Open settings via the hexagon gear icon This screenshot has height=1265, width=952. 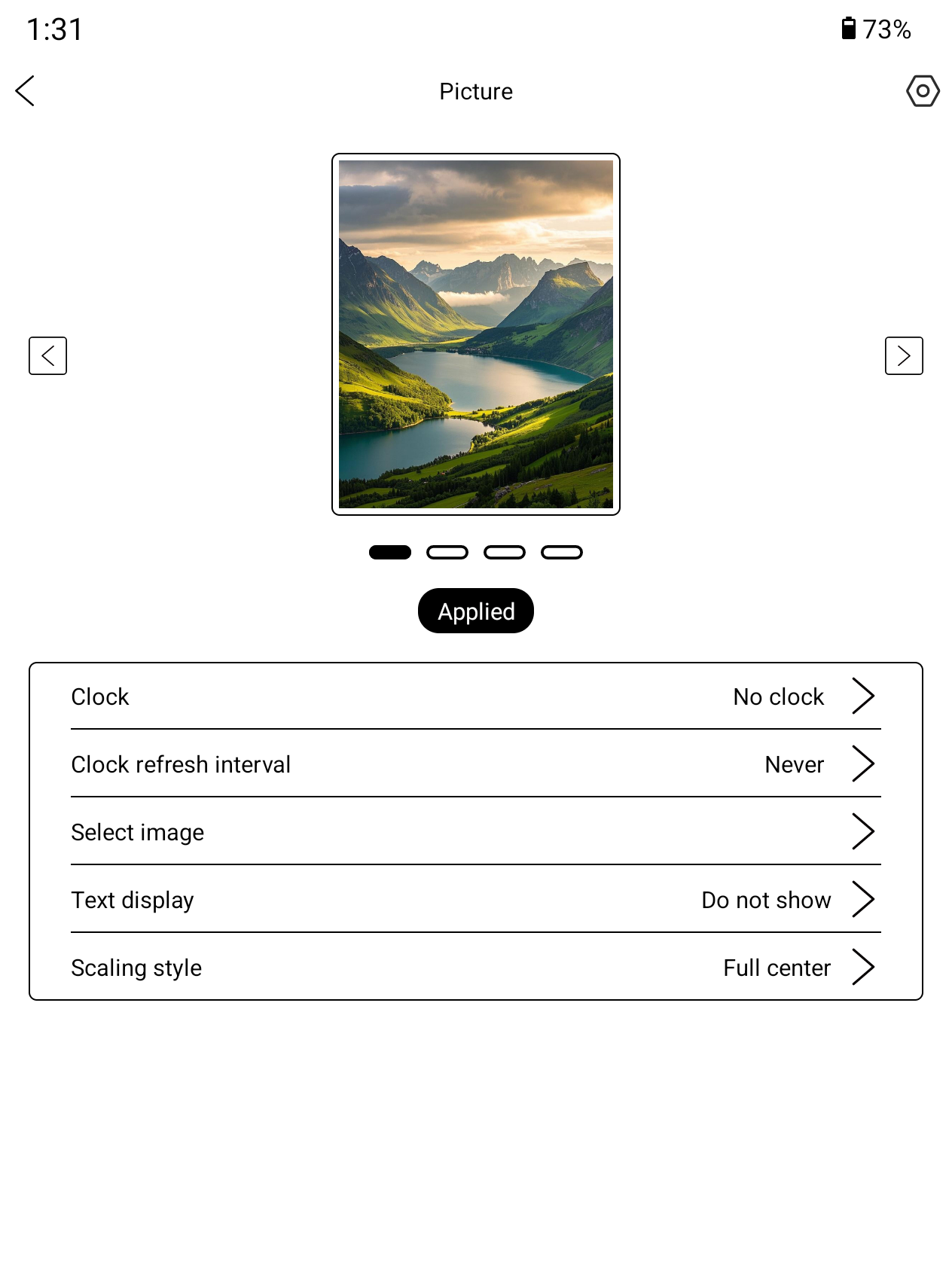pyautogui.click(x=922, y=91)
